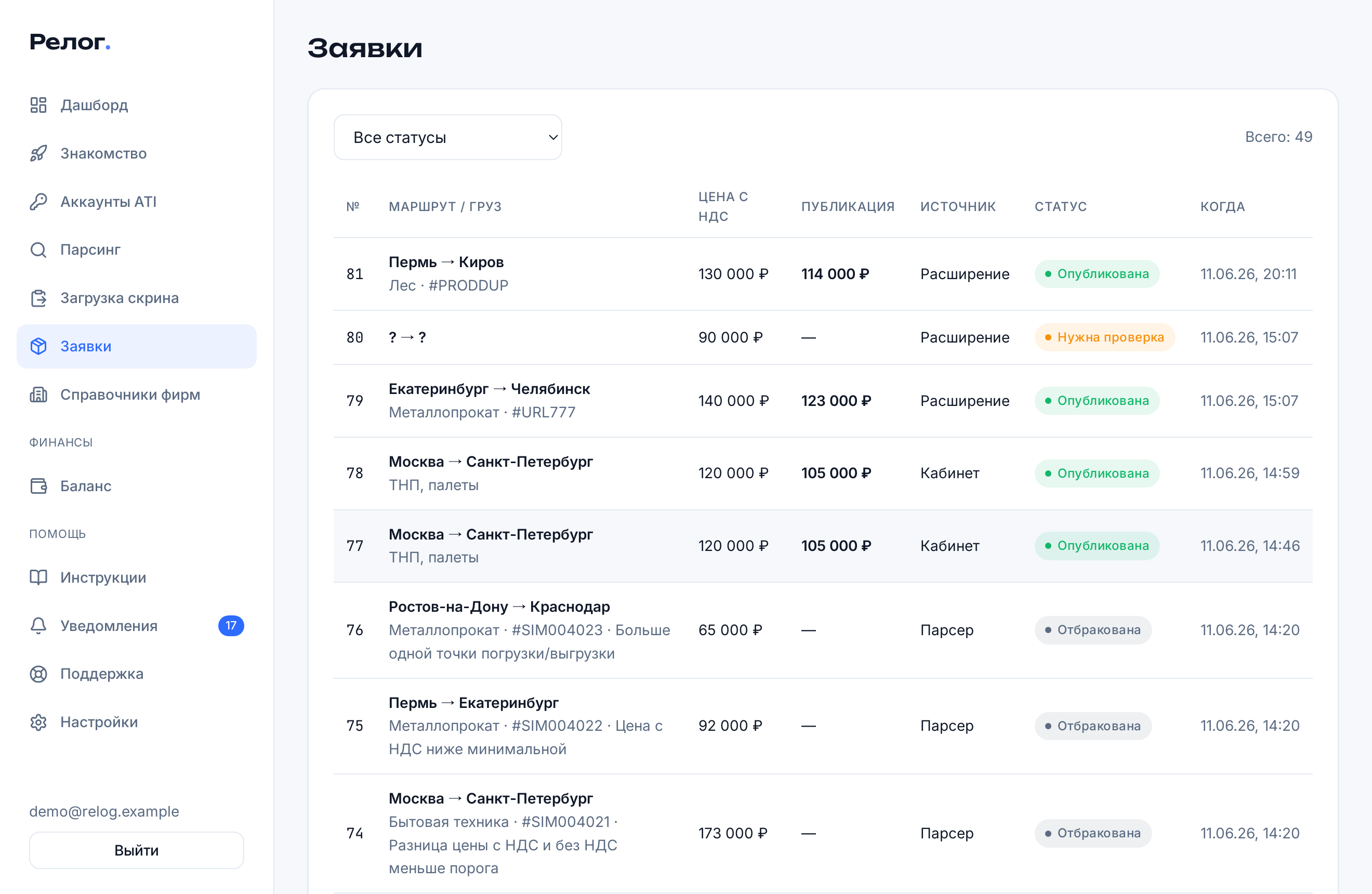Click the Настройки gear icon
1372x894 pixels.
pyautogui.click(x=38, y=722)
